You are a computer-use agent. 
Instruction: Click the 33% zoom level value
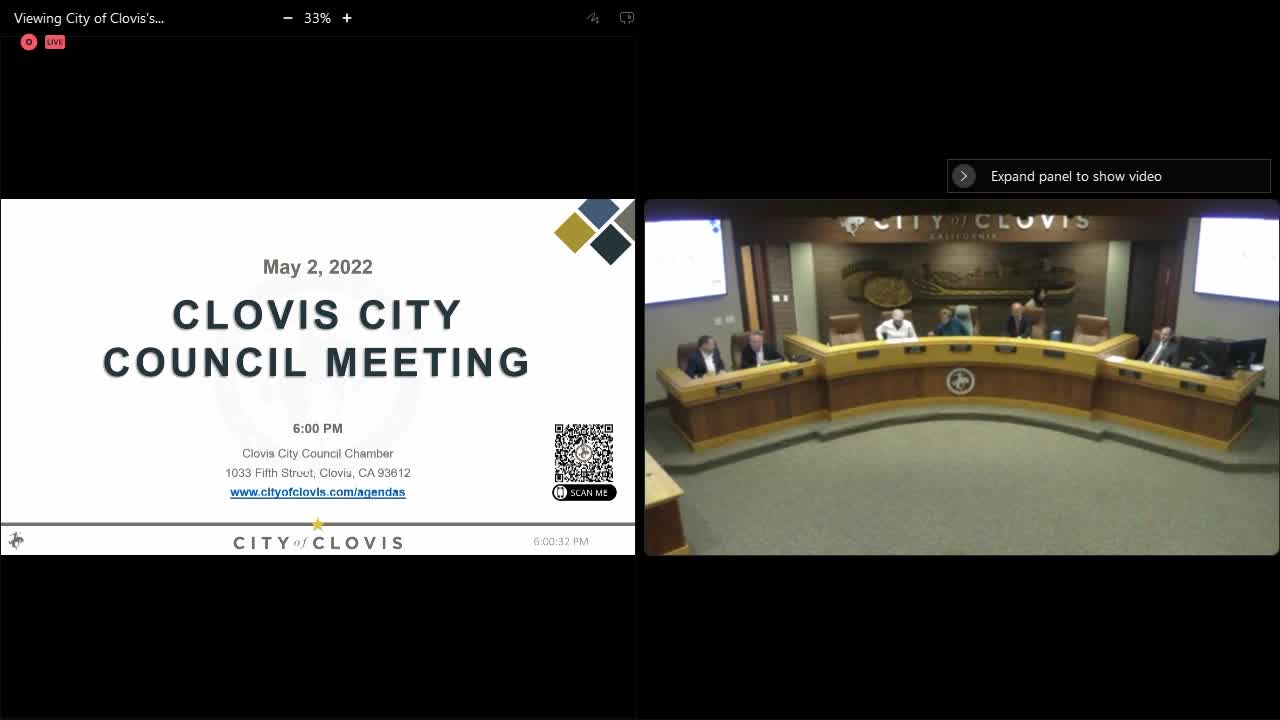point(317,18)
